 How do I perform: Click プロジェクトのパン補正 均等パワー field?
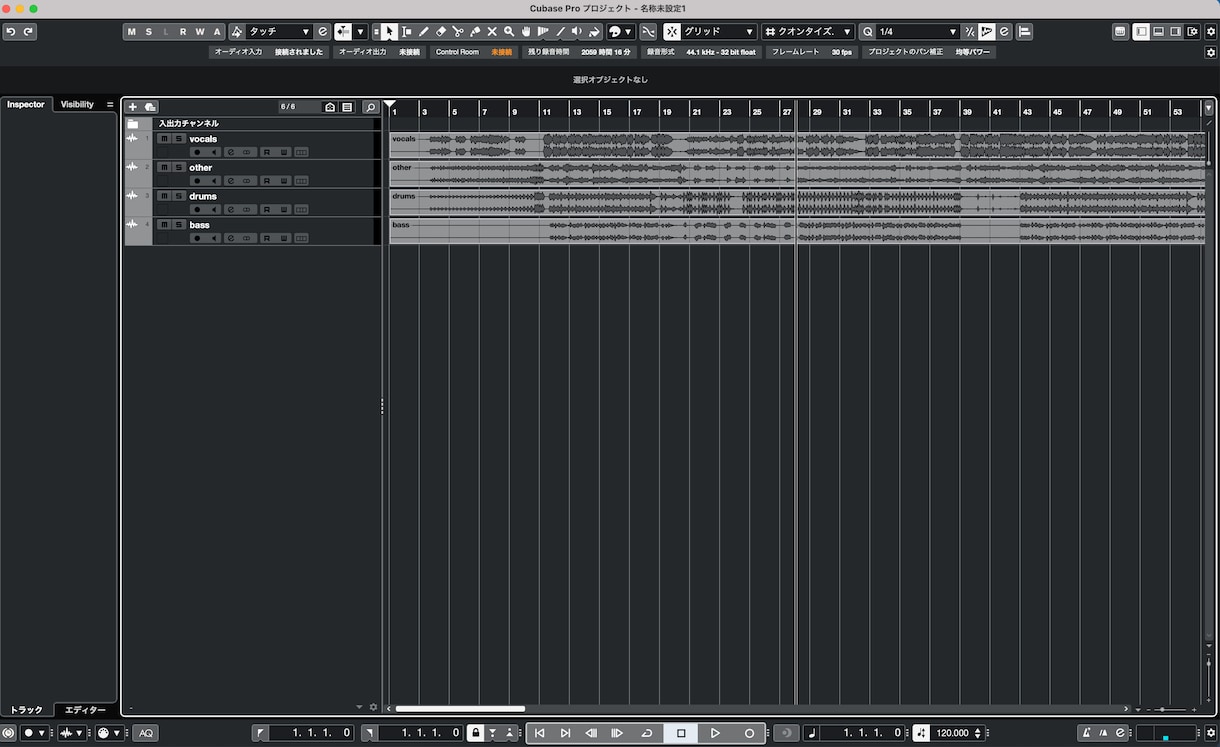(929, 52)
